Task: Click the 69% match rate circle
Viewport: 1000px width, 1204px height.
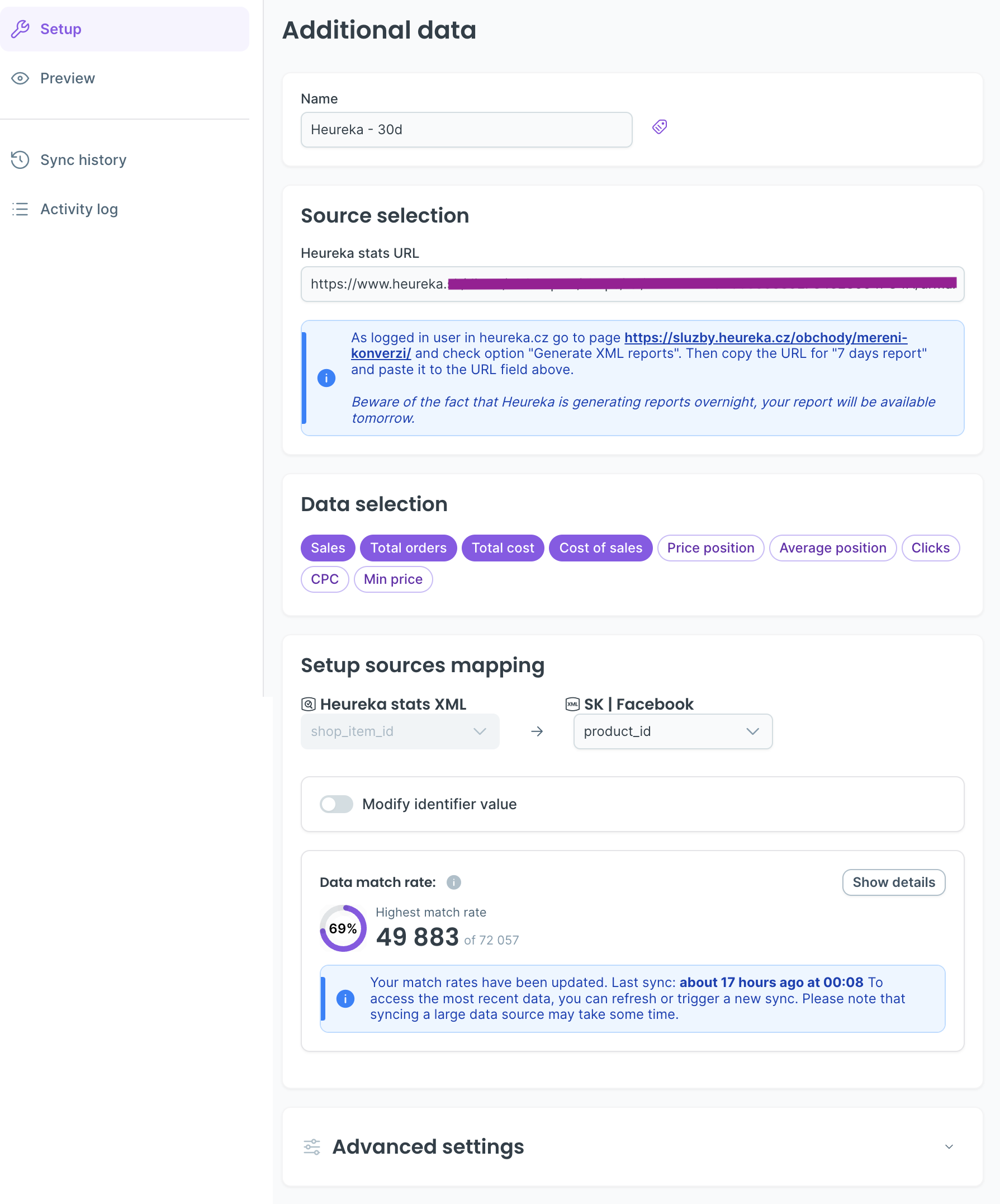Action: click(342, 928)
